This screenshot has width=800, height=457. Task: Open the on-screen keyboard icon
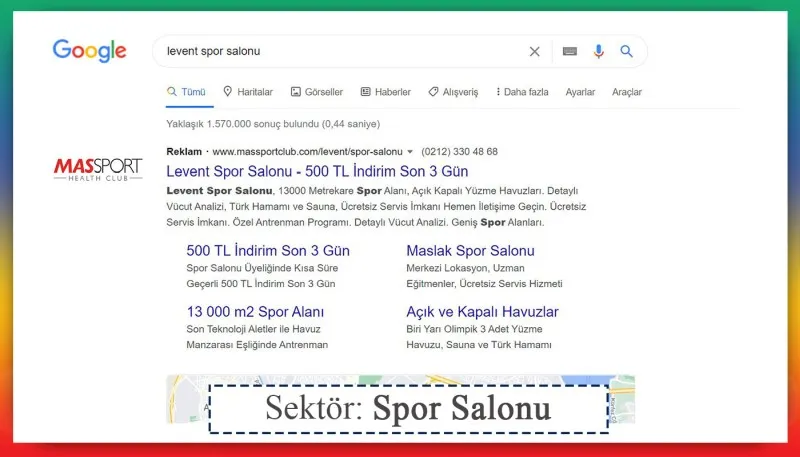click(x=569, y=51)
